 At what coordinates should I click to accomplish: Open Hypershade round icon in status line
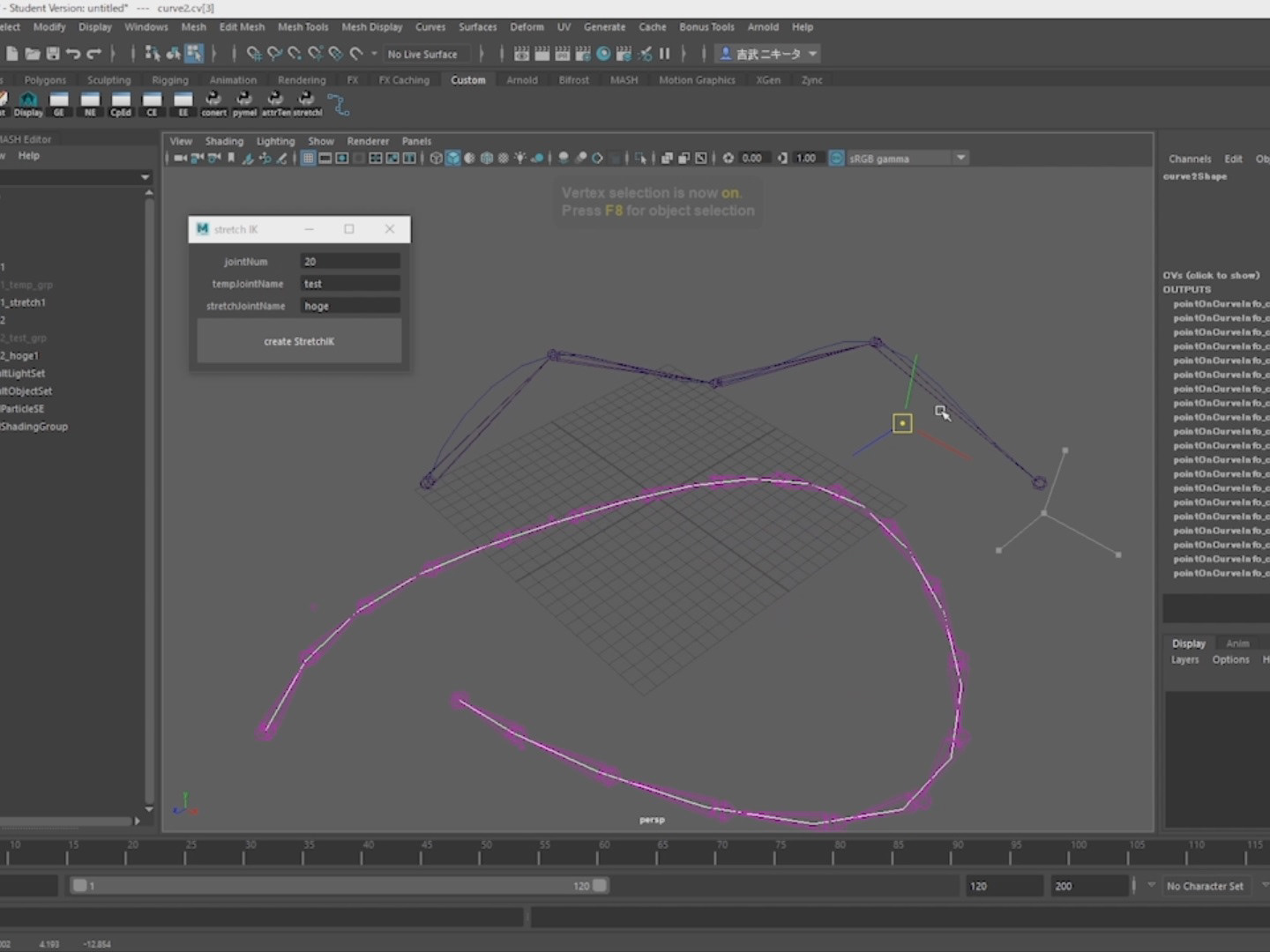[x=603, y=54]
